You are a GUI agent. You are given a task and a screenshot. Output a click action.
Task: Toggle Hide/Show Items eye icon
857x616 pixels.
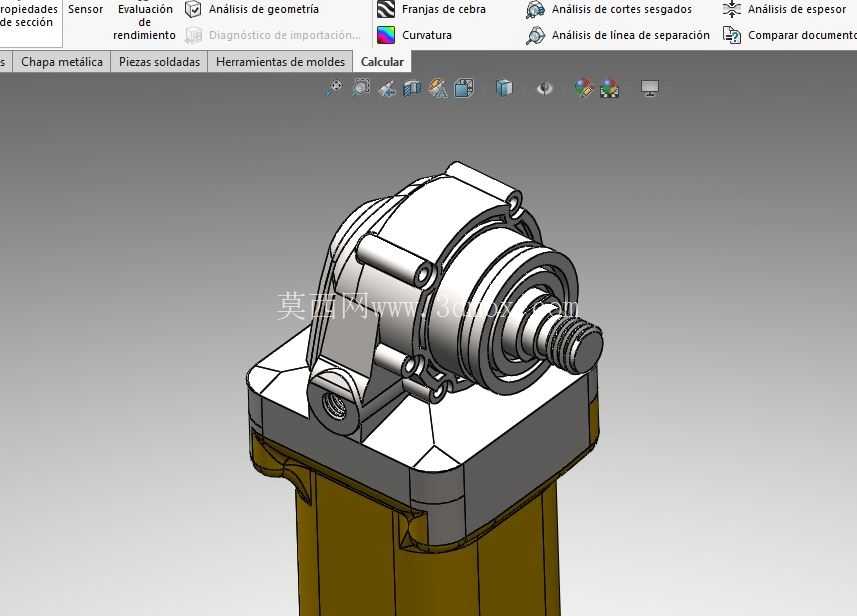click(544, 88)
